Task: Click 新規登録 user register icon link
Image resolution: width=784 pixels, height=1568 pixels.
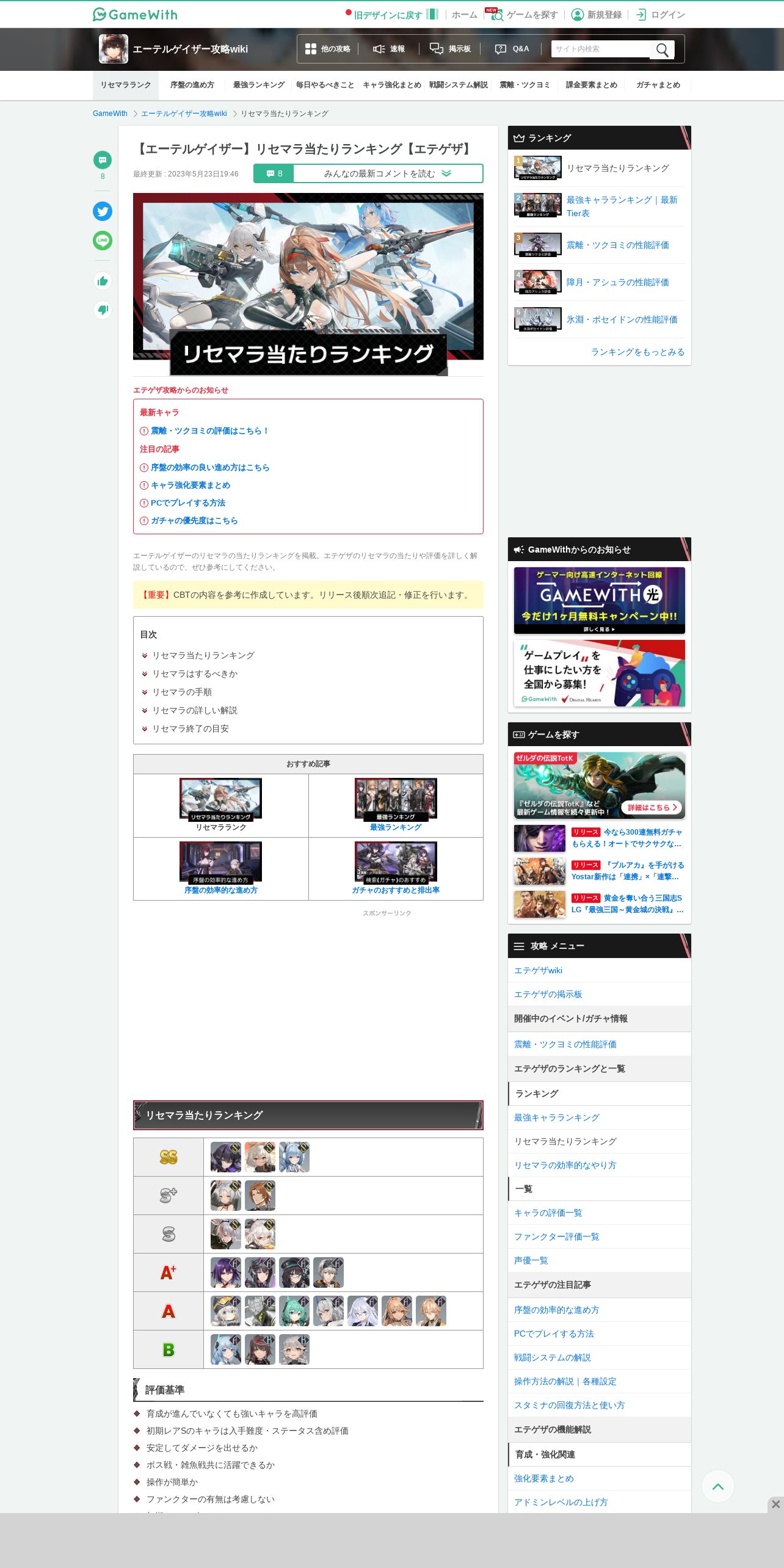Action: [596, 15]
